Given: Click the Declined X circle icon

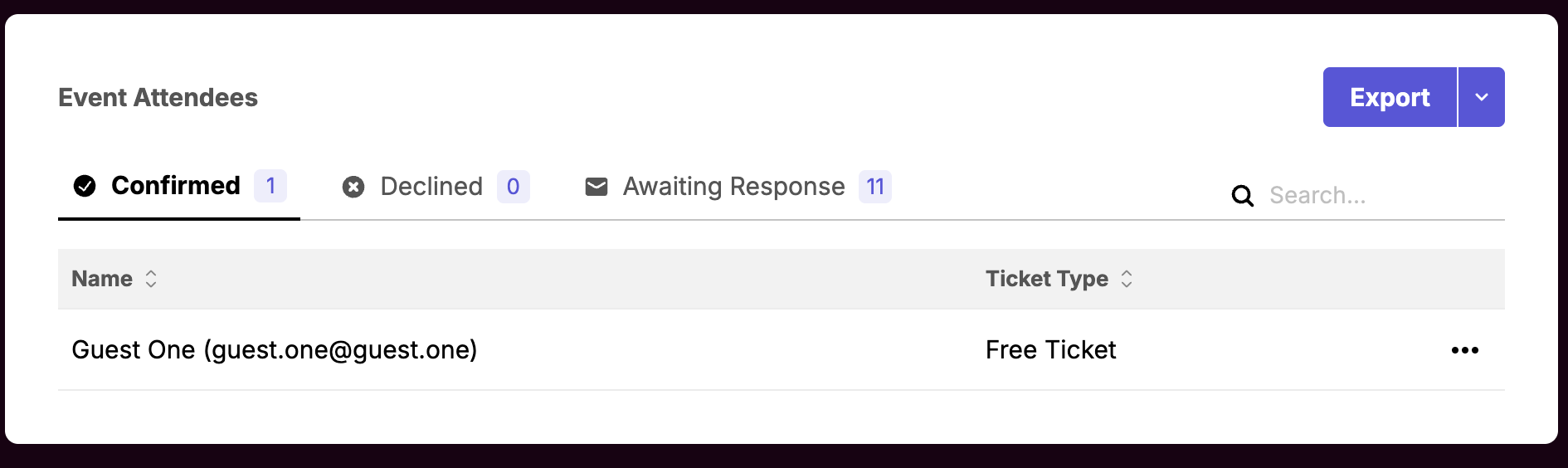Looking at the screenshot, I should [x=353, y=187].
